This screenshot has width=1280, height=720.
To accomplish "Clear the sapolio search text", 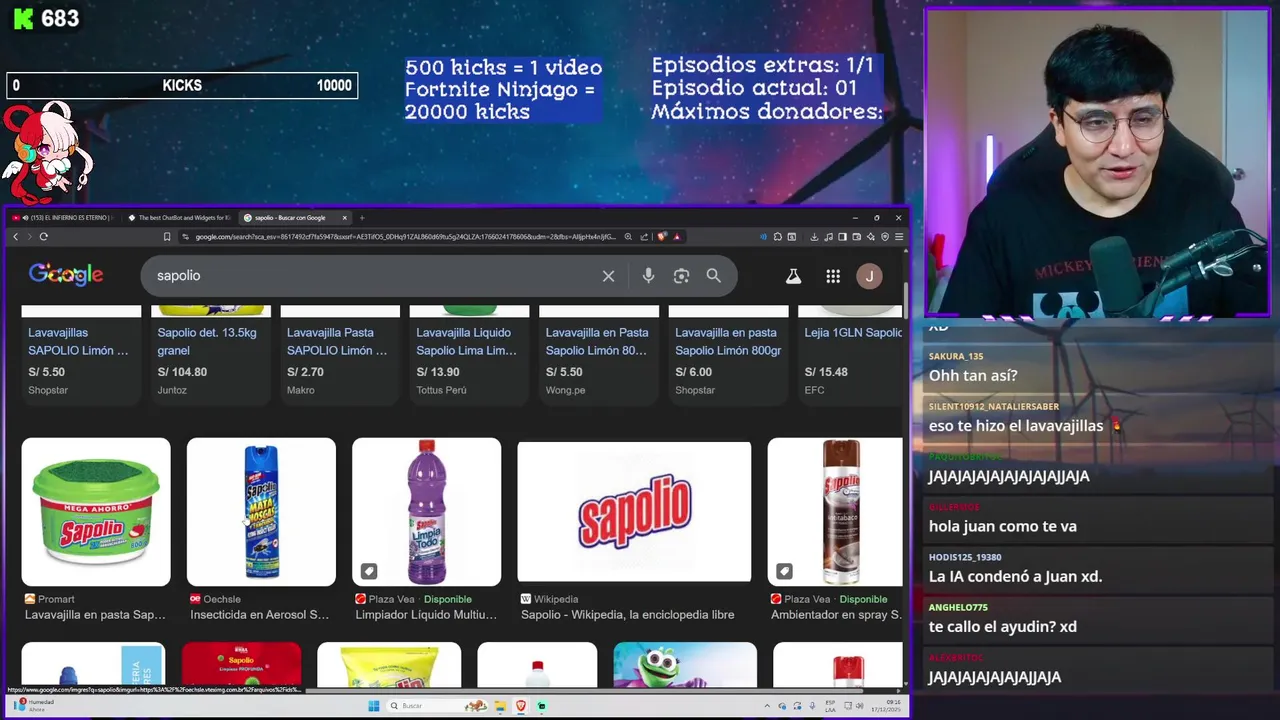I will [608, 276].
